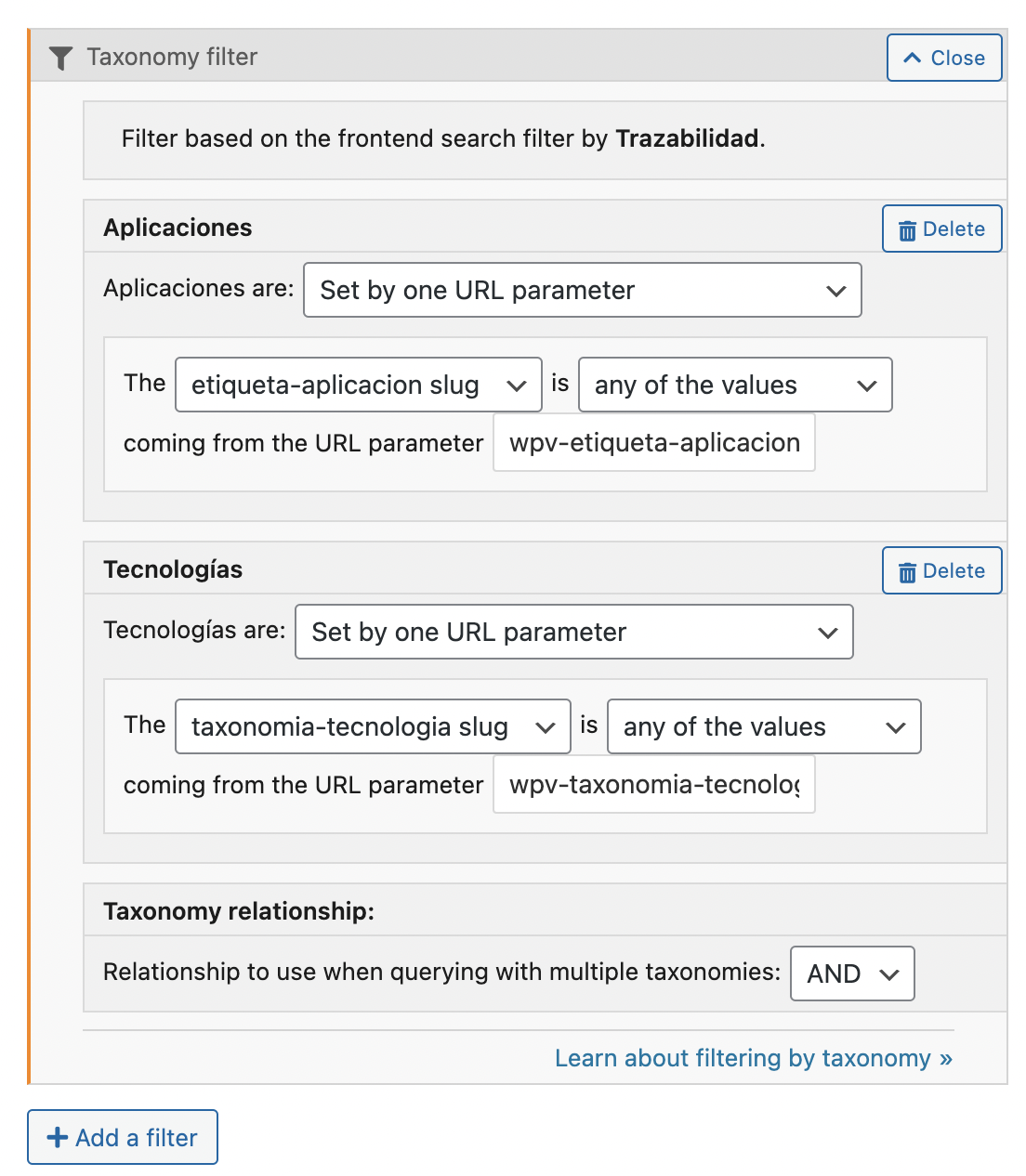This screenshot has height=1176, width=1026.
Task: Open the taxonomia-tecnologia slug dropdown
Action: pos(373,726)
